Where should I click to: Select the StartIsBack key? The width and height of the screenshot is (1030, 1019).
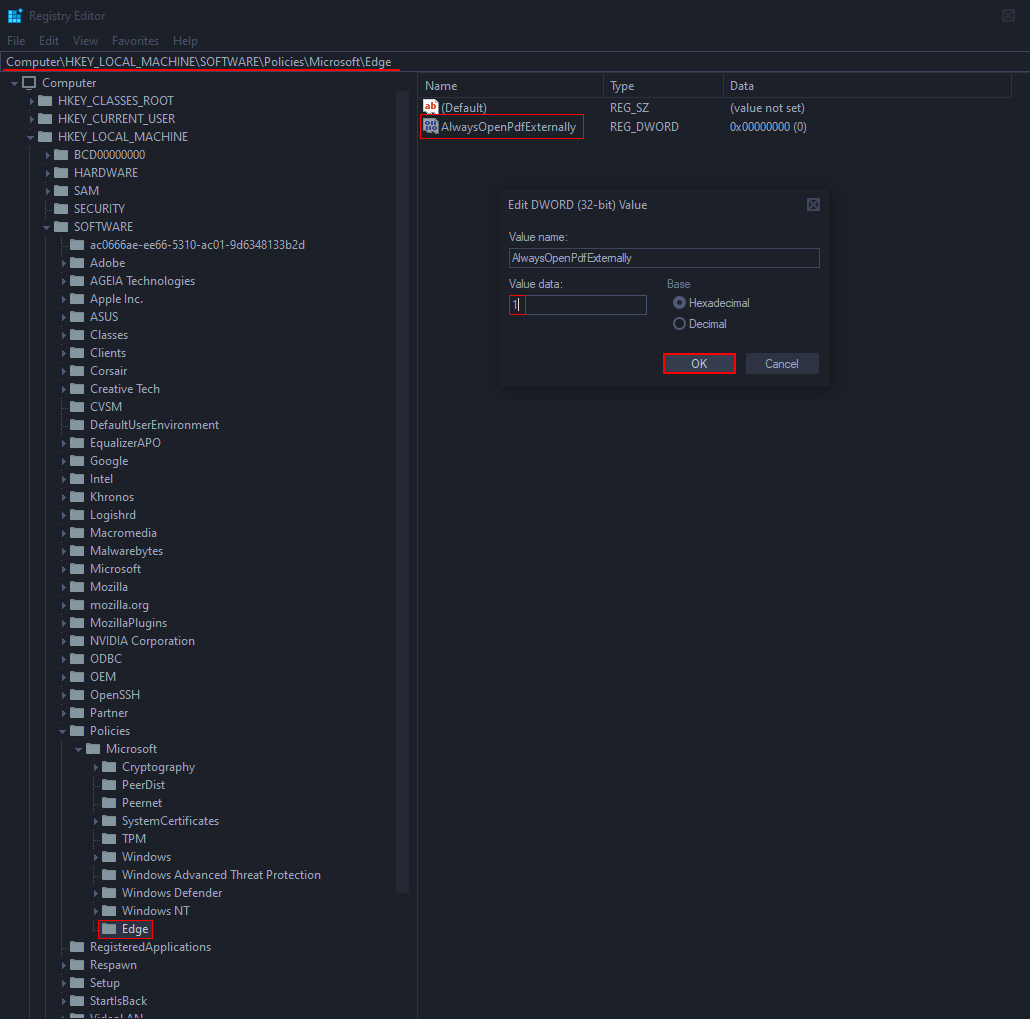118,1001
